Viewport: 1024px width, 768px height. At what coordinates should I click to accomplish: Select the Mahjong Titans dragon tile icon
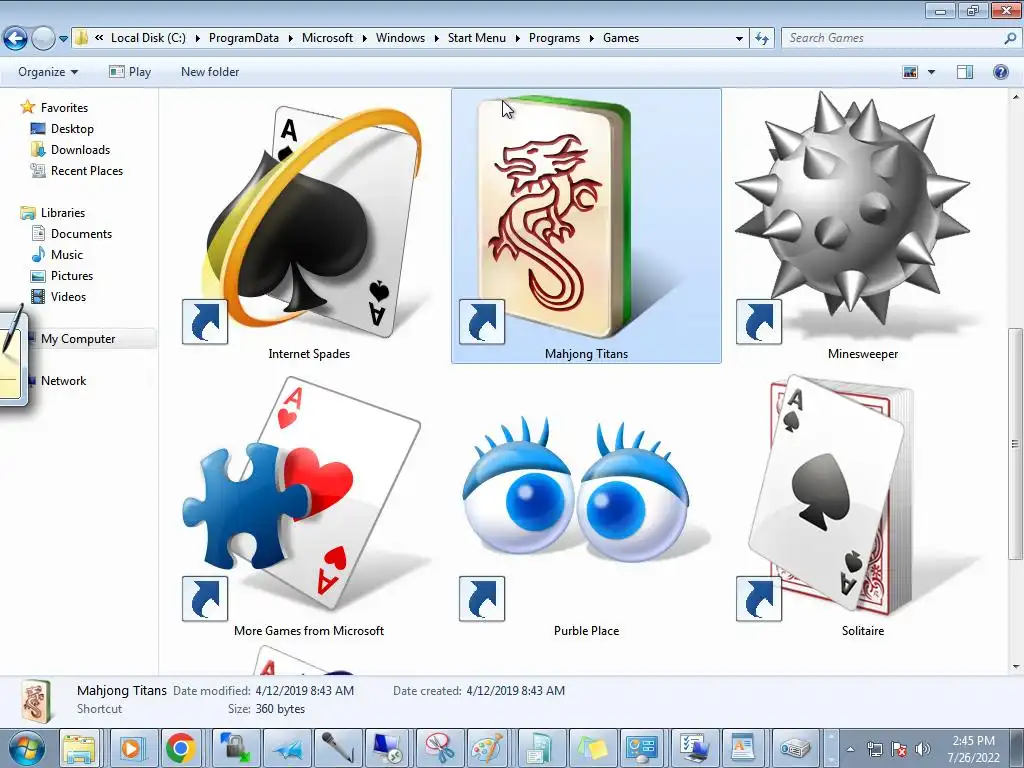pos(586,225)
